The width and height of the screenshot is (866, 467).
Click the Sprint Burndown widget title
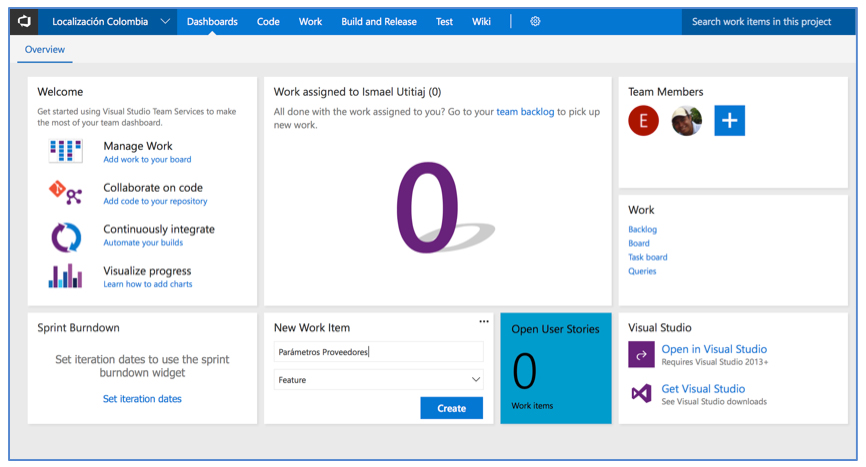click(x=78, y=328)
